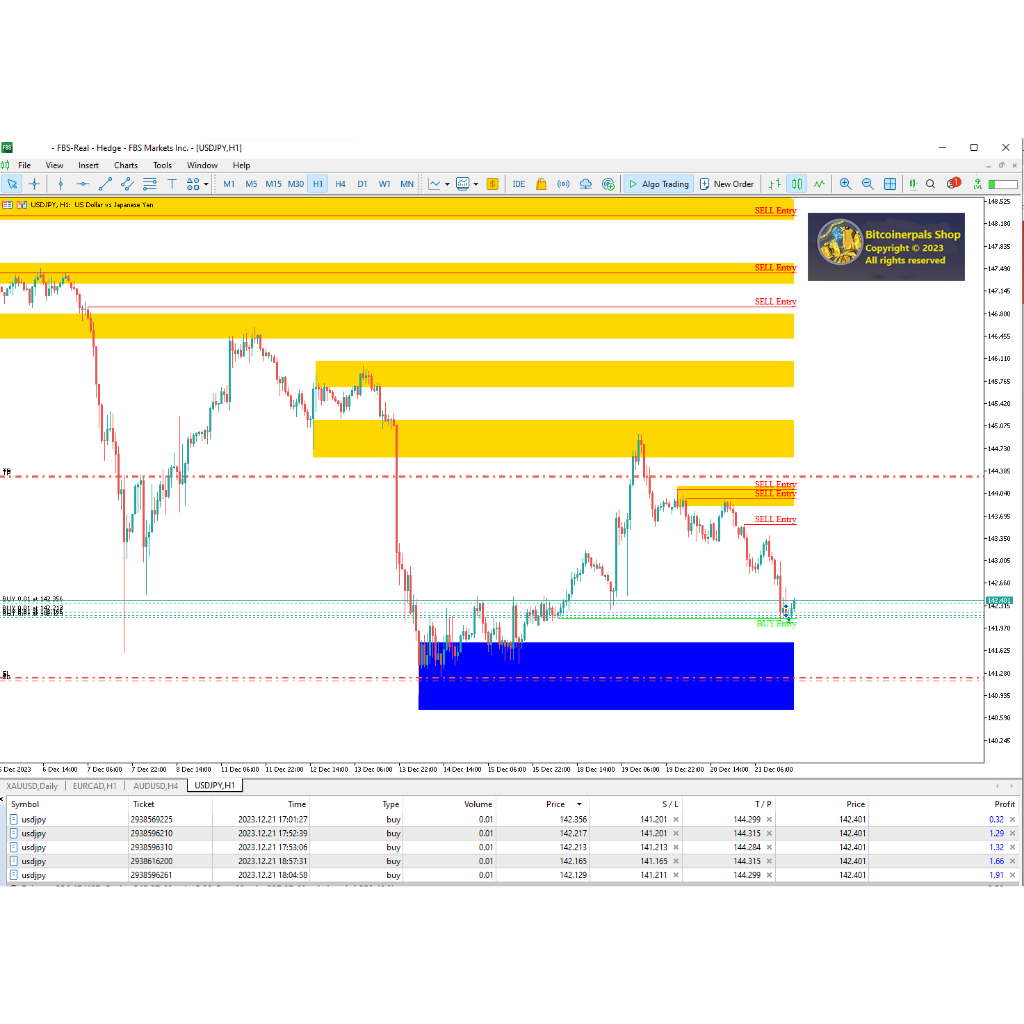Expand the shapes objects dropdown arrow
1024x1024 pixels.
coord(206,184)
